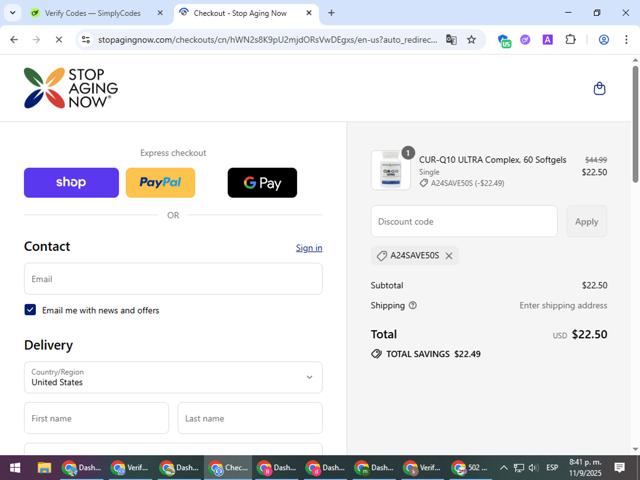The width and height of the screenshot is (640, 480).
Task: Click the Stop Aging Now logo
Action: click(x=71, y=88)
